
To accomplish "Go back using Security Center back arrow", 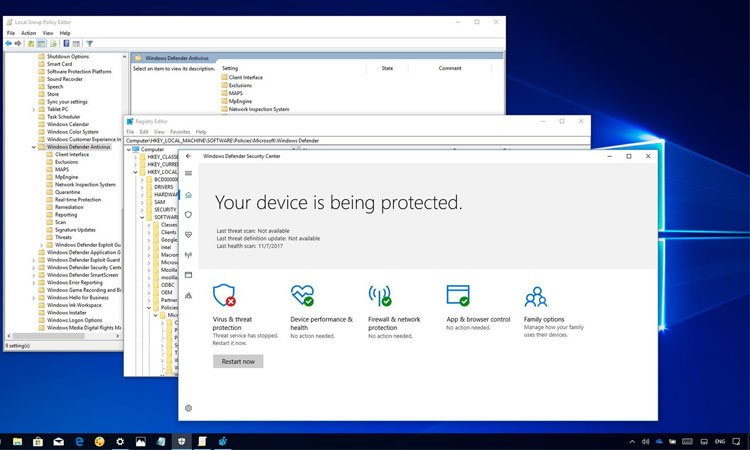I will point(188,156).
